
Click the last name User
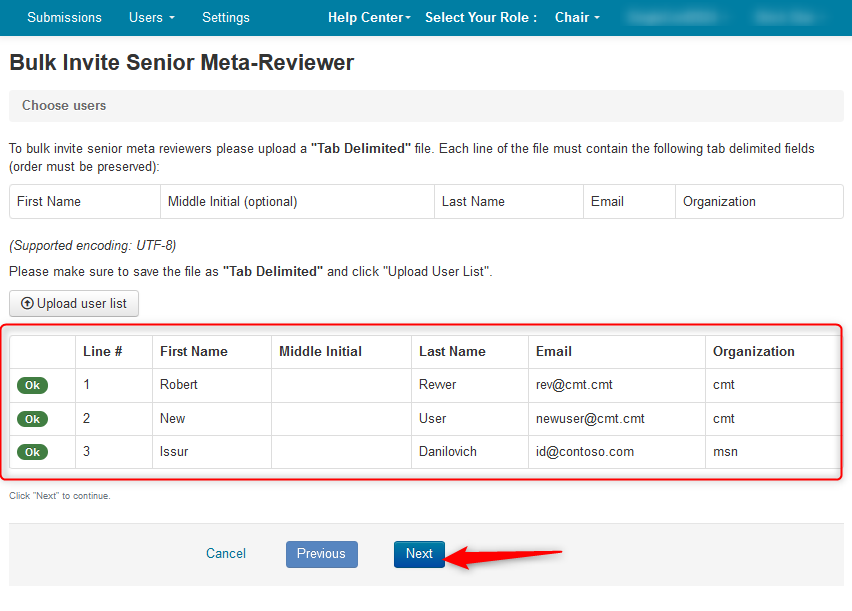433,419
